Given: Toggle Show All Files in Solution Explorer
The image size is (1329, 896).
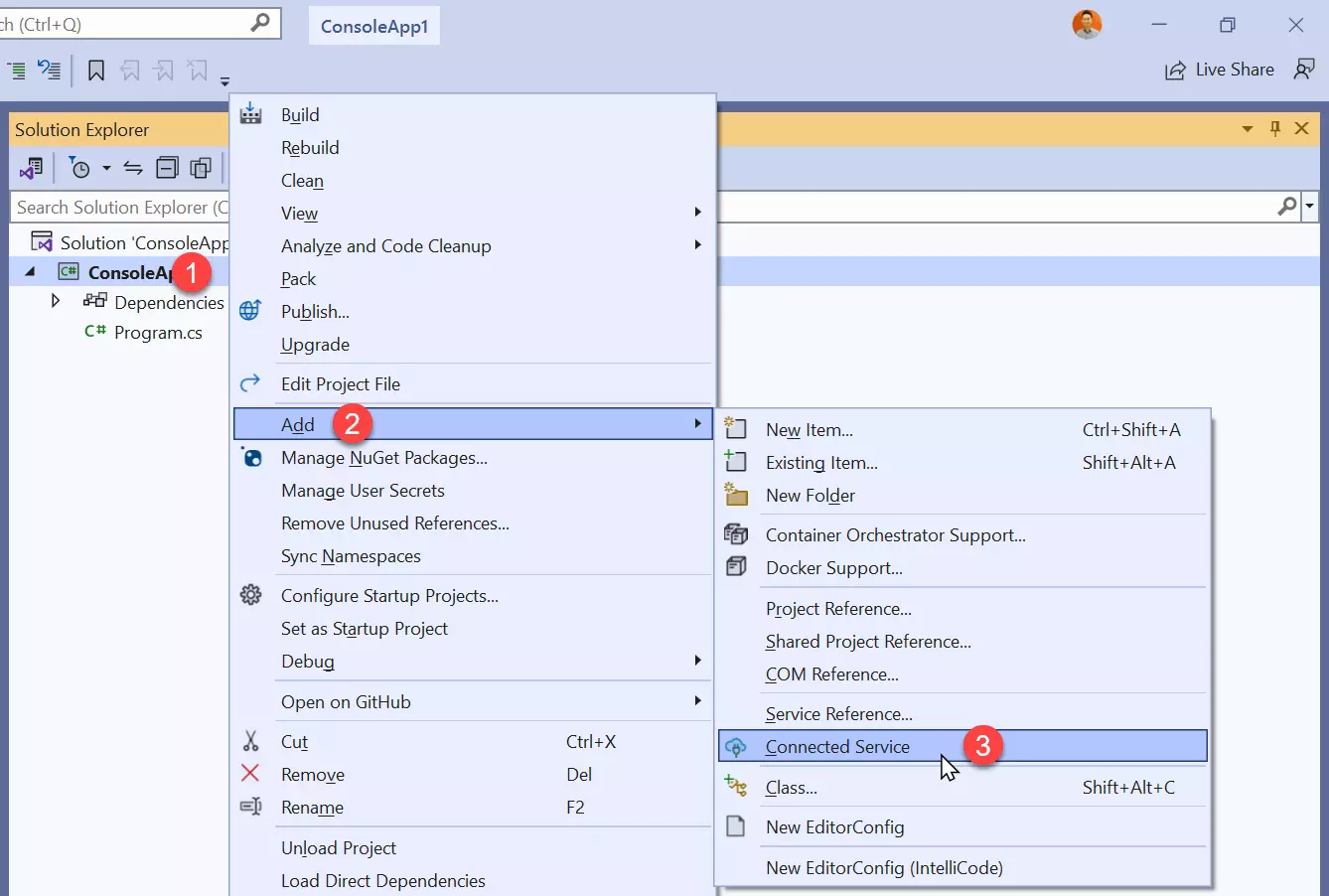Looking at the screenshot, I should 201,168.
